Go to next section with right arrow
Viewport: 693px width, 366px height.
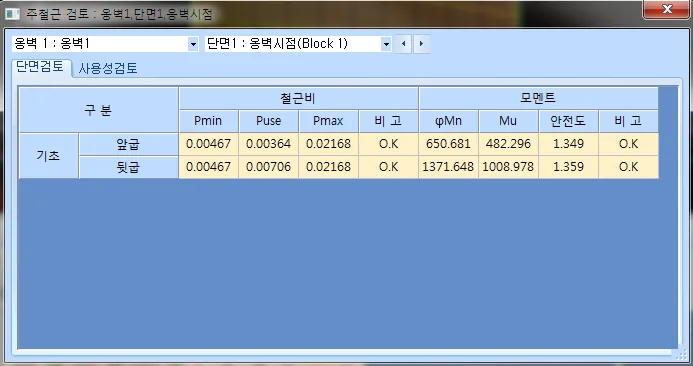click(421, 44)
